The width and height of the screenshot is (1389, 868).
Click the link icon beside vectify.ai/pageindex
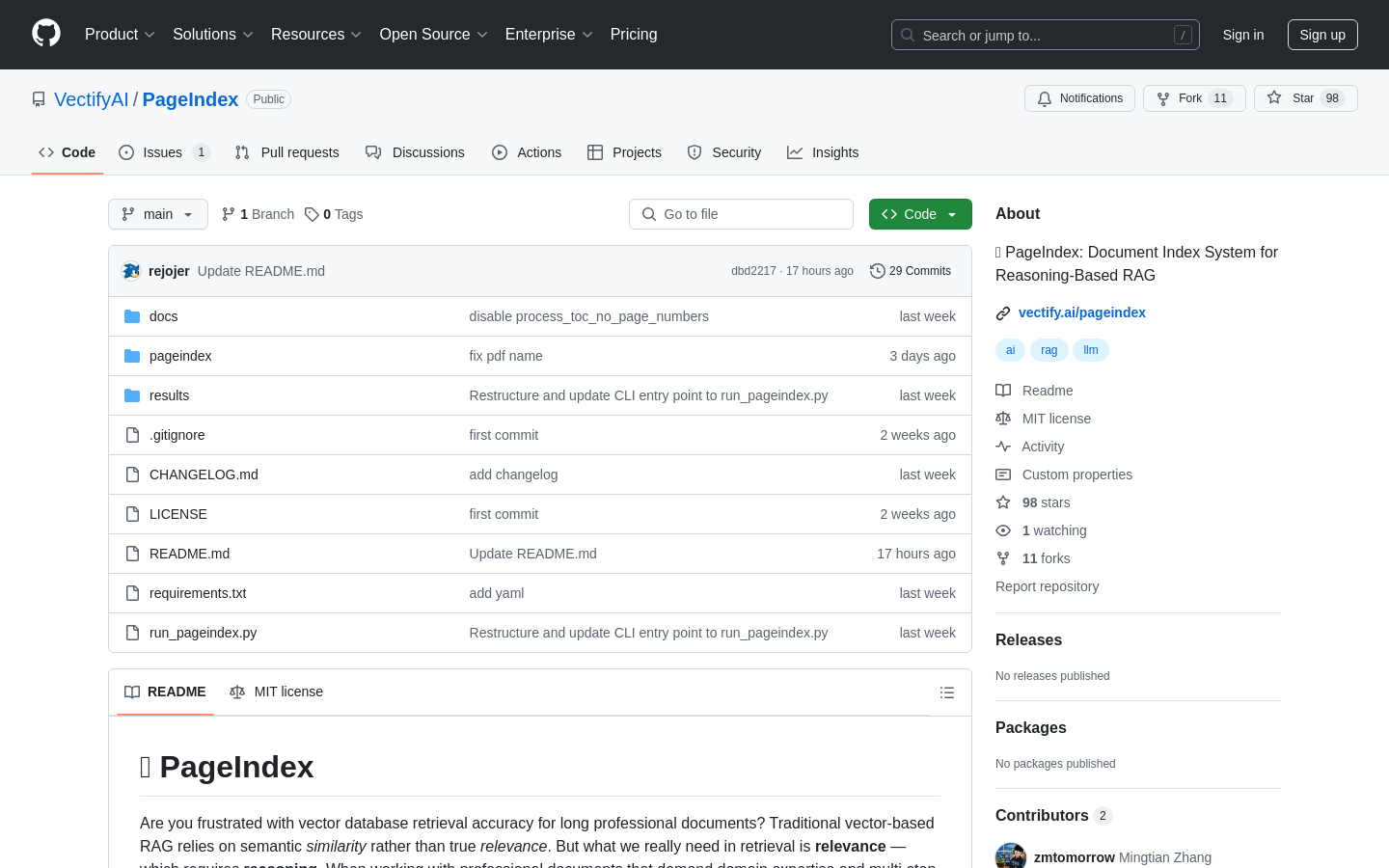click(x=1003, y=312)
